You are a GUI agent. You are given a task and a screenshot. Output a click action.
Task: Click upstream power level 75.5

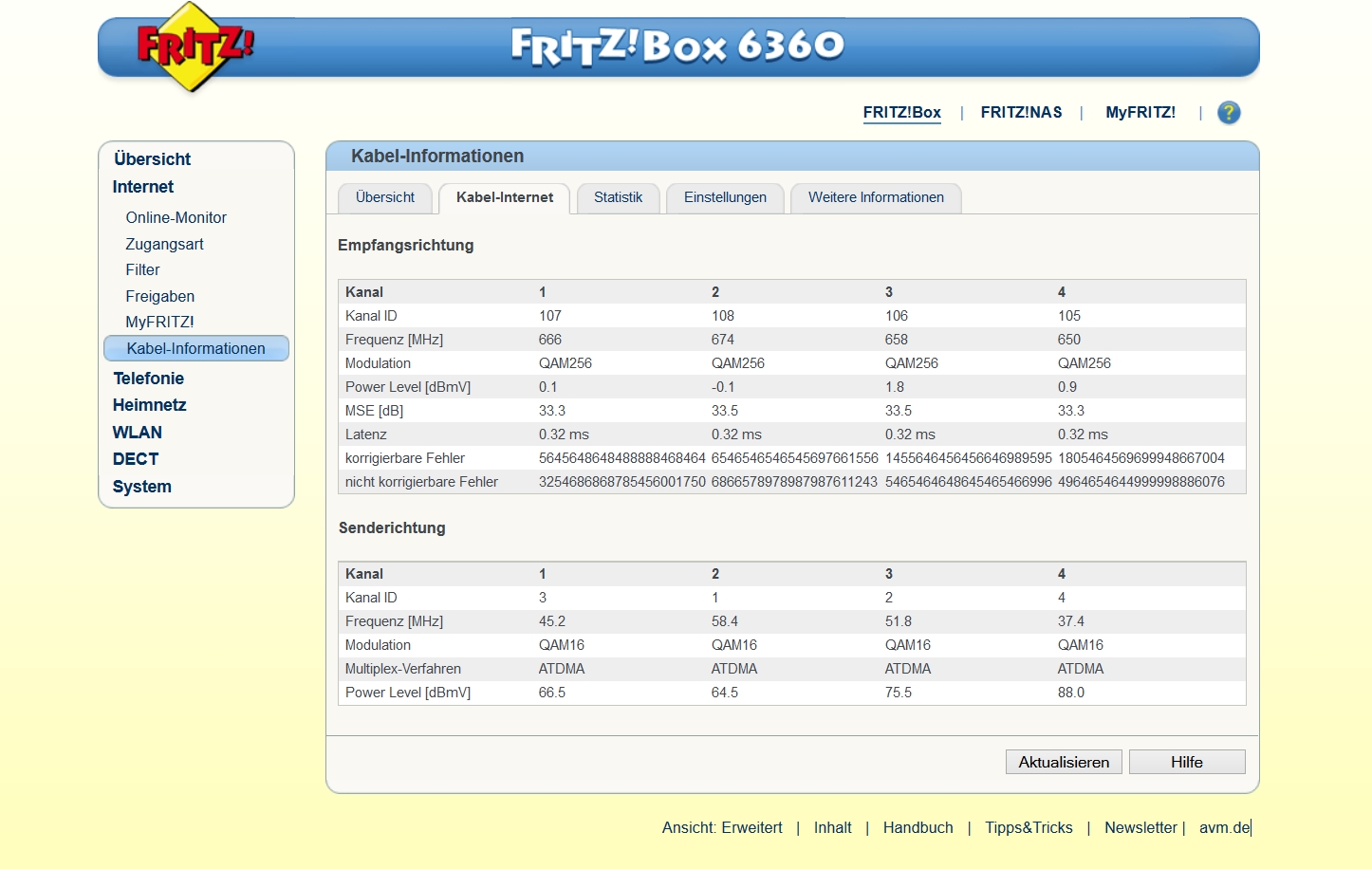coord(899,693)
